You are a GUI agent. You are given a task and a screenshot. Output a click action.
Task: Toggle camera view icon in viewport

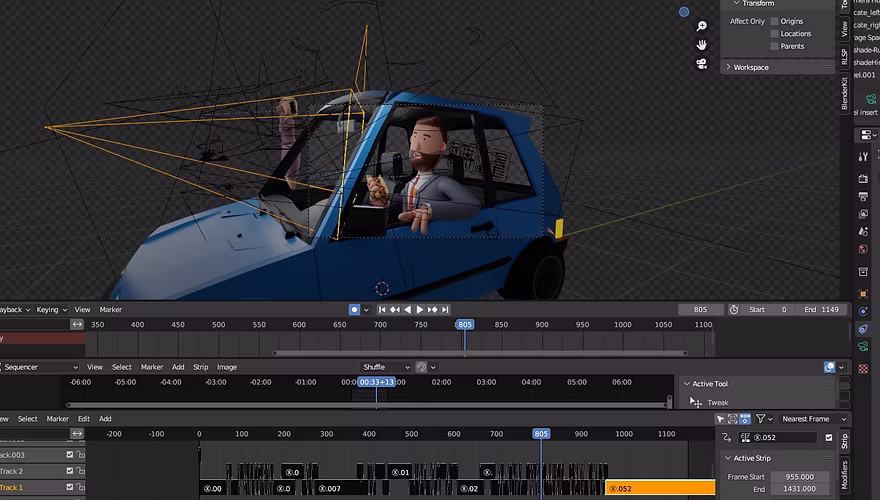[702, 63]
